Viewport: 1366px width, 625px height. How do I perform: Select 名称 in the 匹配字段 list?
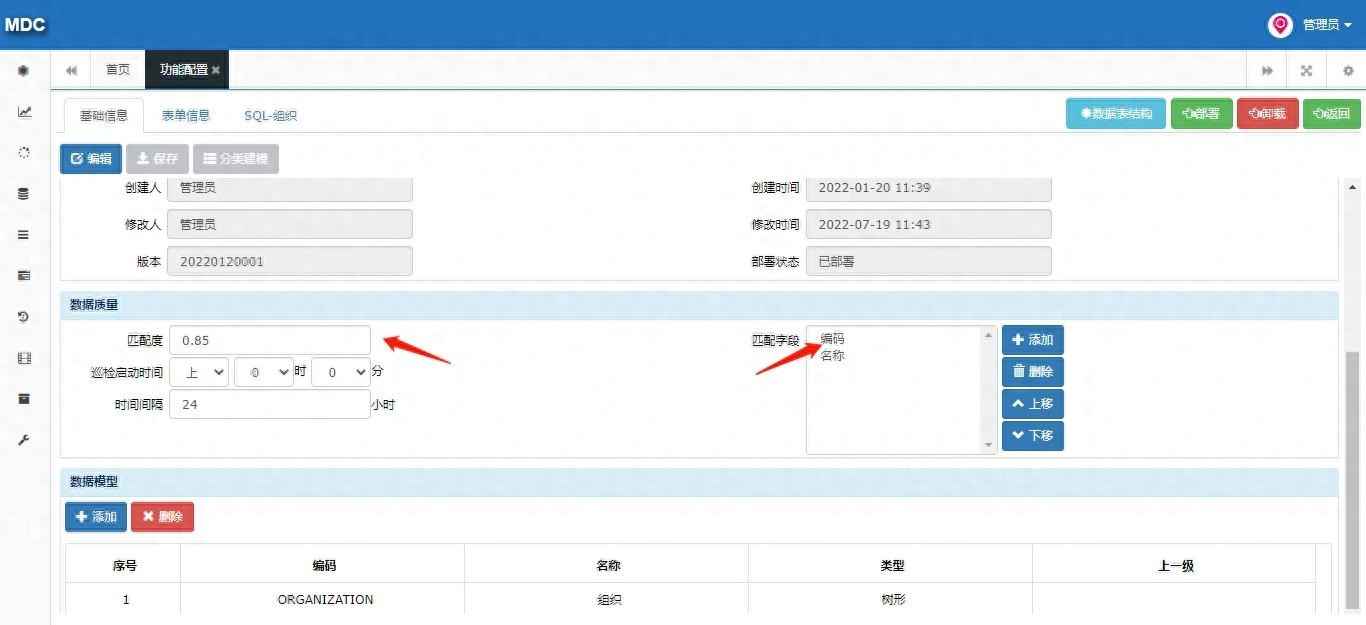pyautogui.click(x=832, y=355)
